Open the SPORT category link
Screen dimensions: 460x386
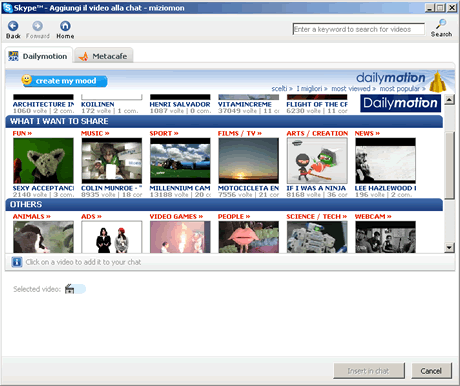pos(164,133)
